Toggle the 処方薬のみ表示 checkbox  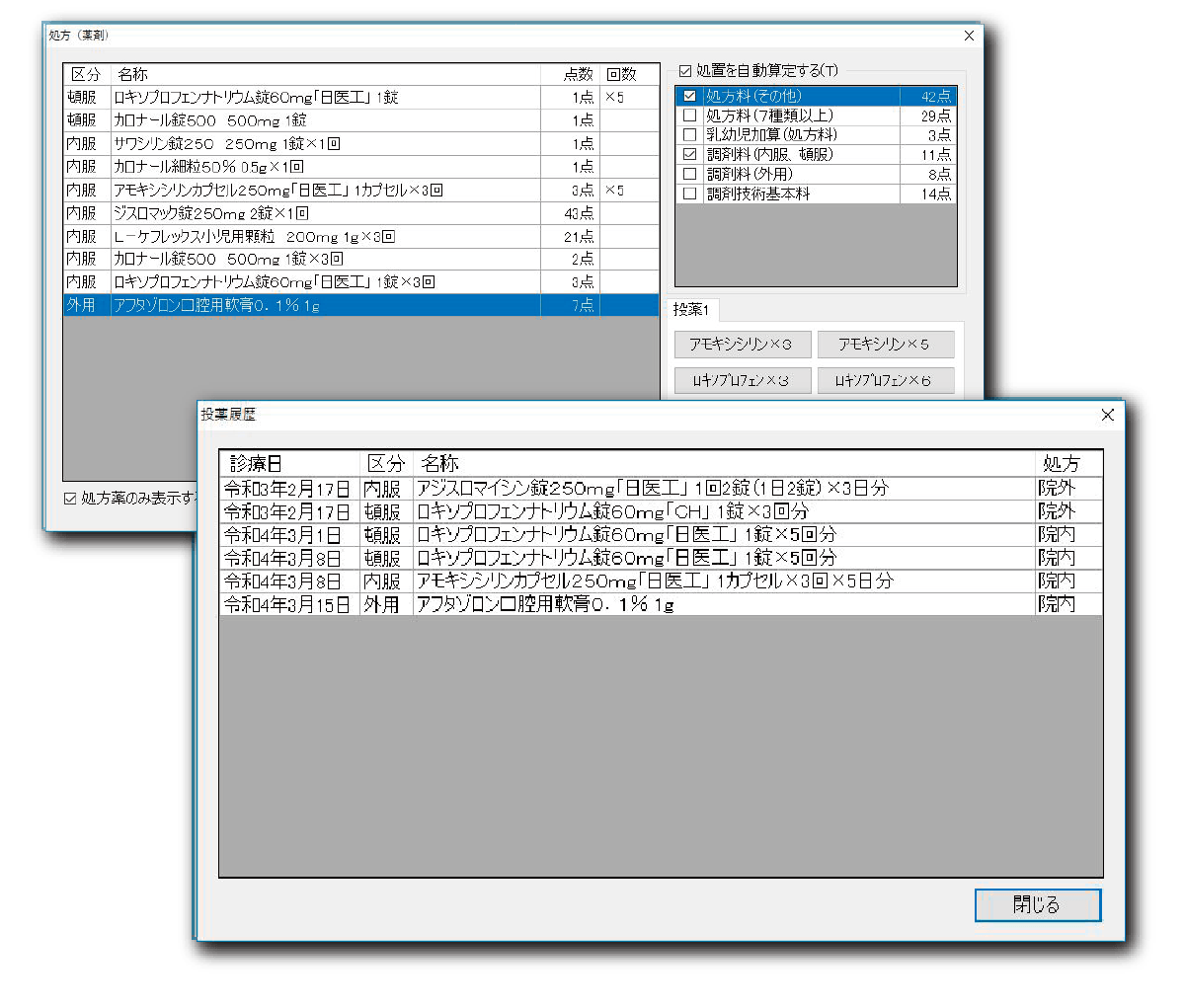coord(70,499)
